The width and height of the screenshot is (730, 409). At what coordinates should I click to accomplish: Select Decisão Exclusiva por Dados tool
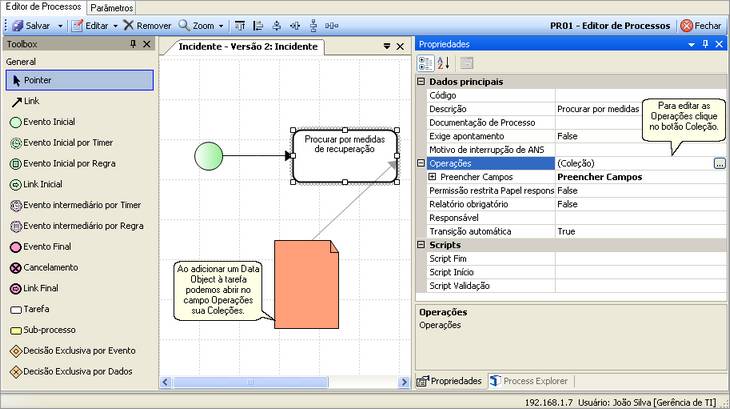tap(80, 371)
